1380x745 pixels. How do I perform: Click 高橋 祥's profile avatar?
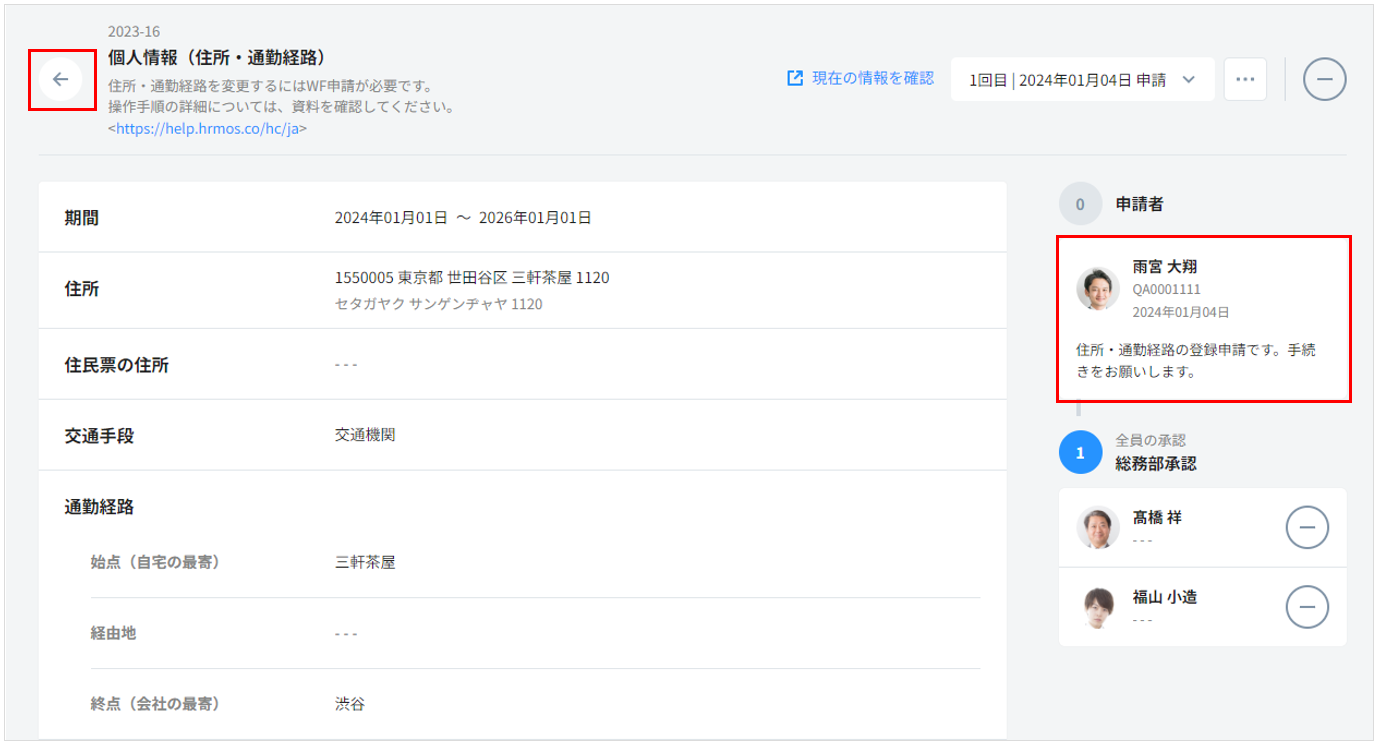point(1097,527)
